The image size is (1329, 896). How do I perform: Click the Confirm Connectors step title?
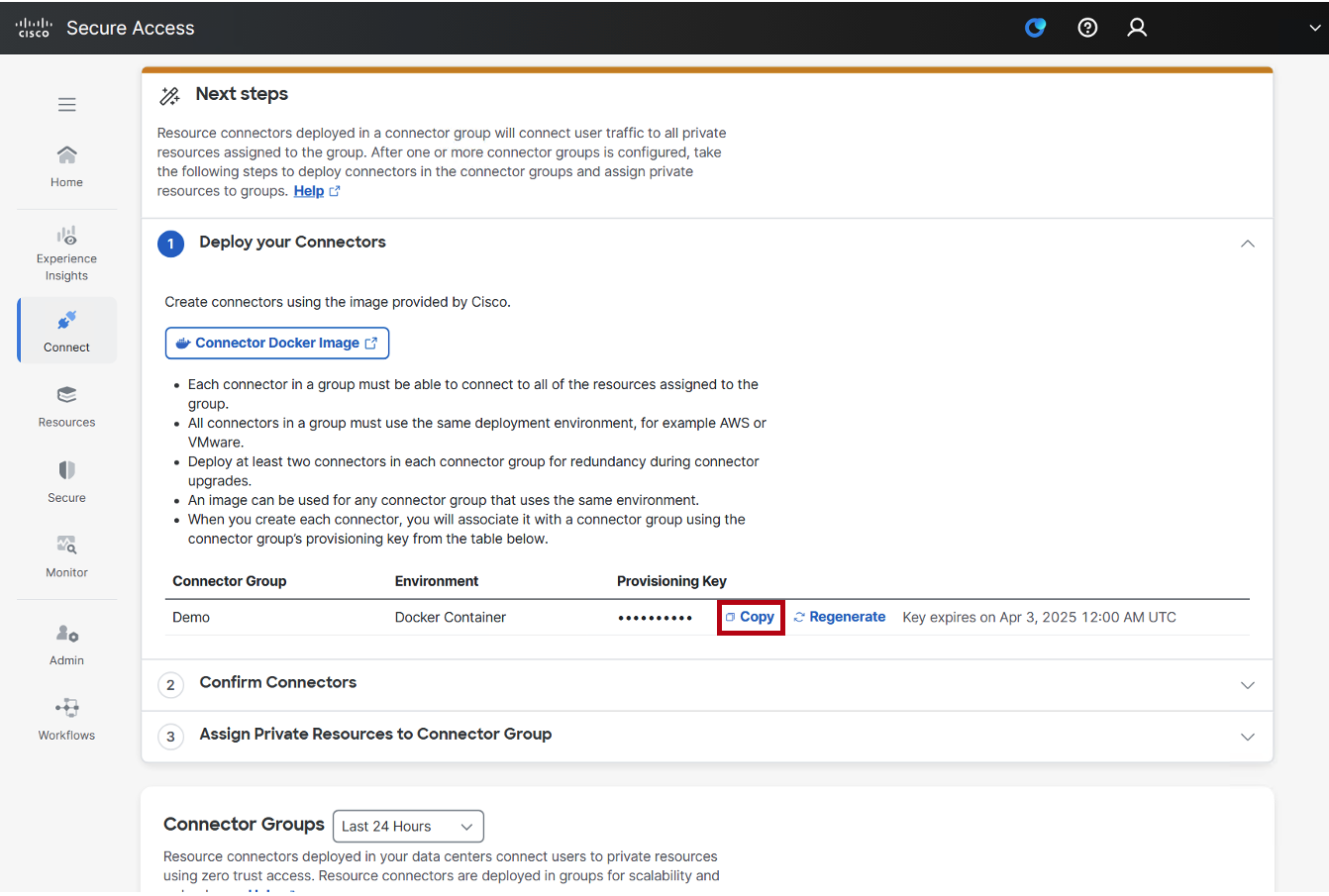[x=278, y=682]
